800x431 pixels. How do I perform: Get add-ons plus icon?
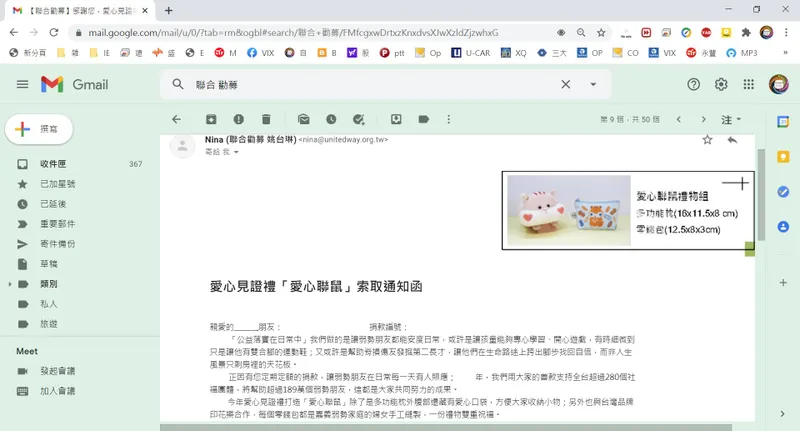coord(783,283)
